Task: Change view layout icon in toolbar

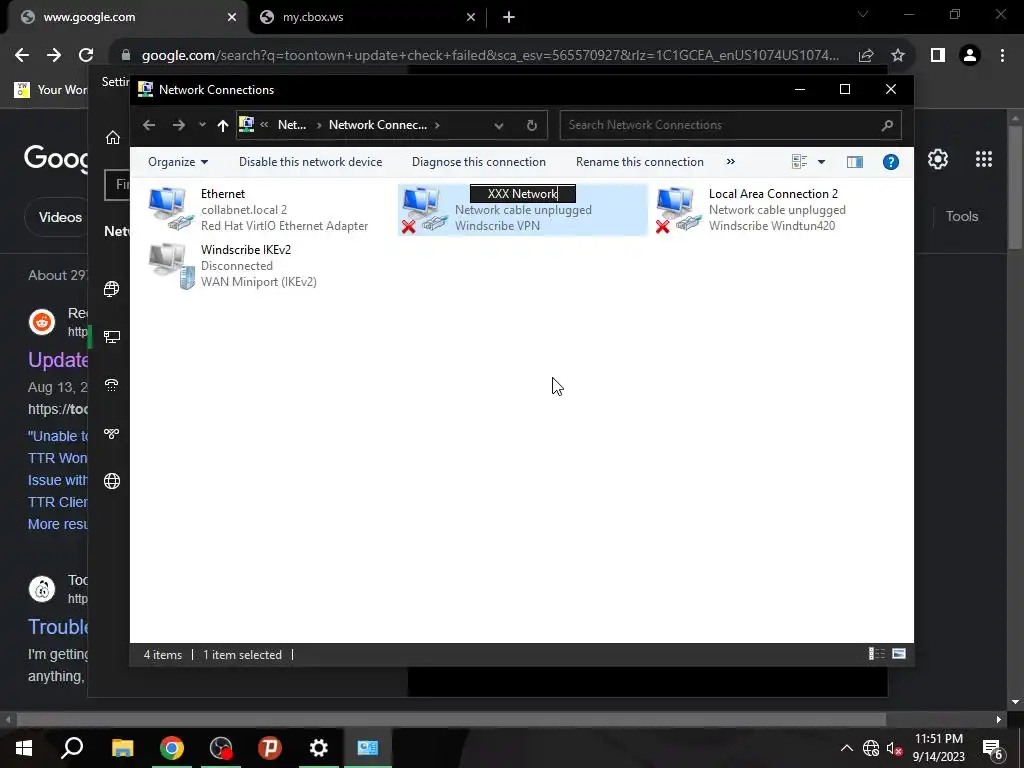Action: [x=799, y=161]
